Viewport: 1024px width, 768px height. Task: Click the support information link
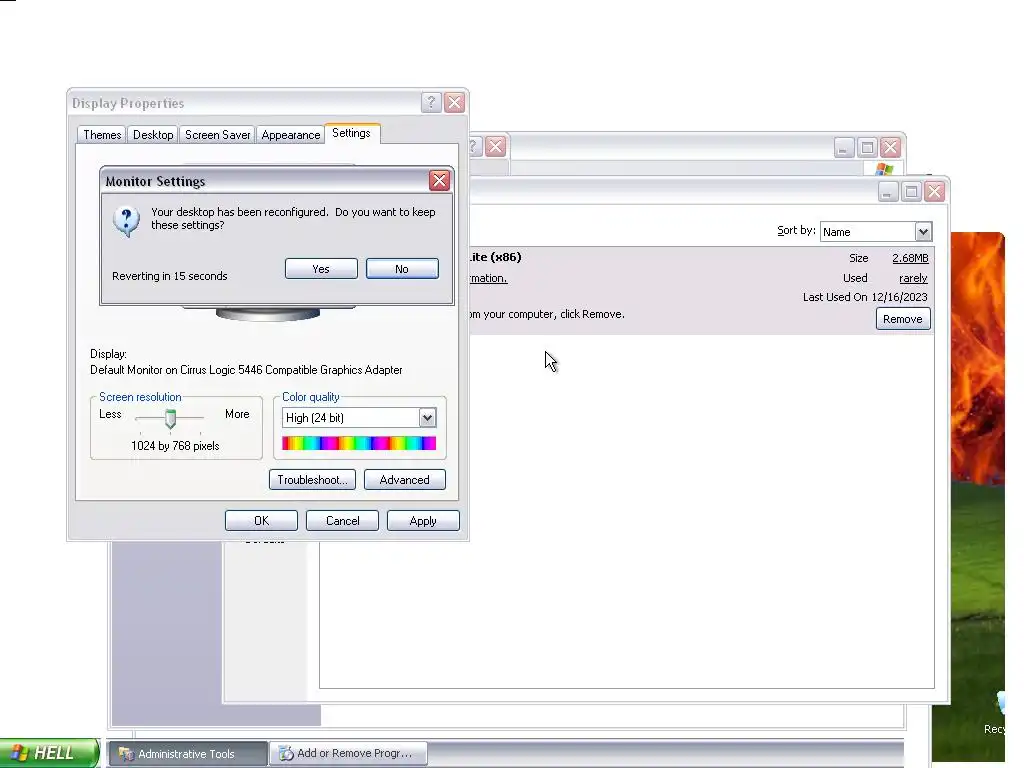[x=488, y=278]
